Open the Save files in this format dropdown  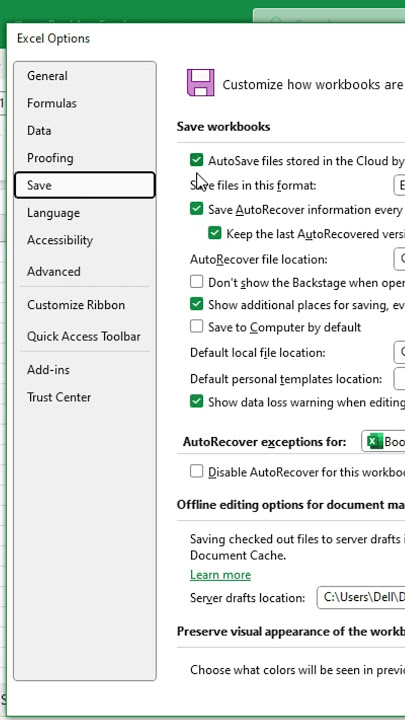[399, 186]
